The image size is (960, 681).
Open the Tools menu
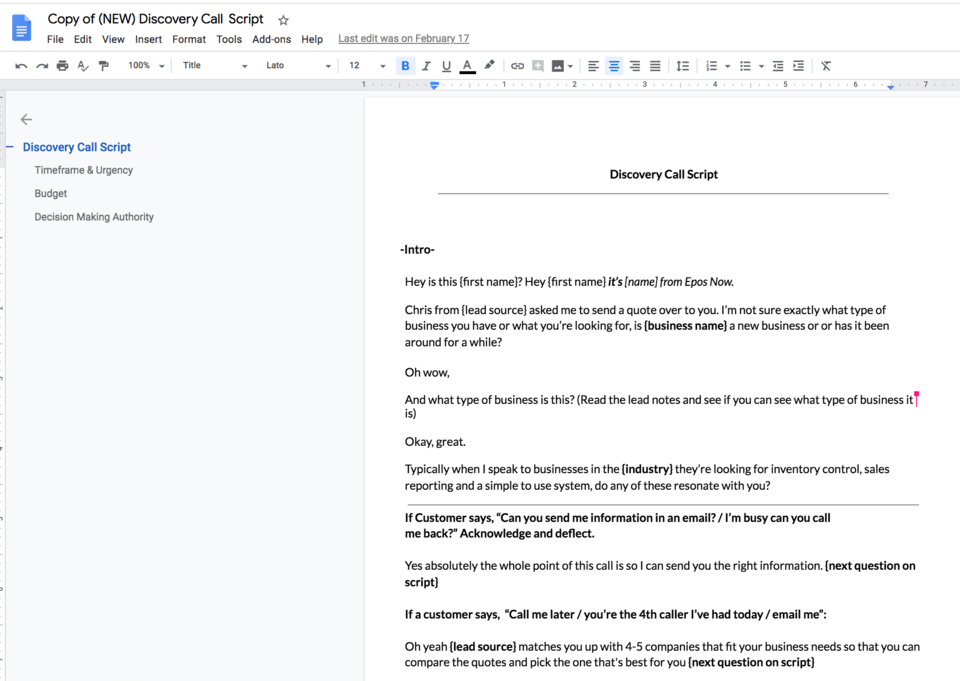coord(229,39)
